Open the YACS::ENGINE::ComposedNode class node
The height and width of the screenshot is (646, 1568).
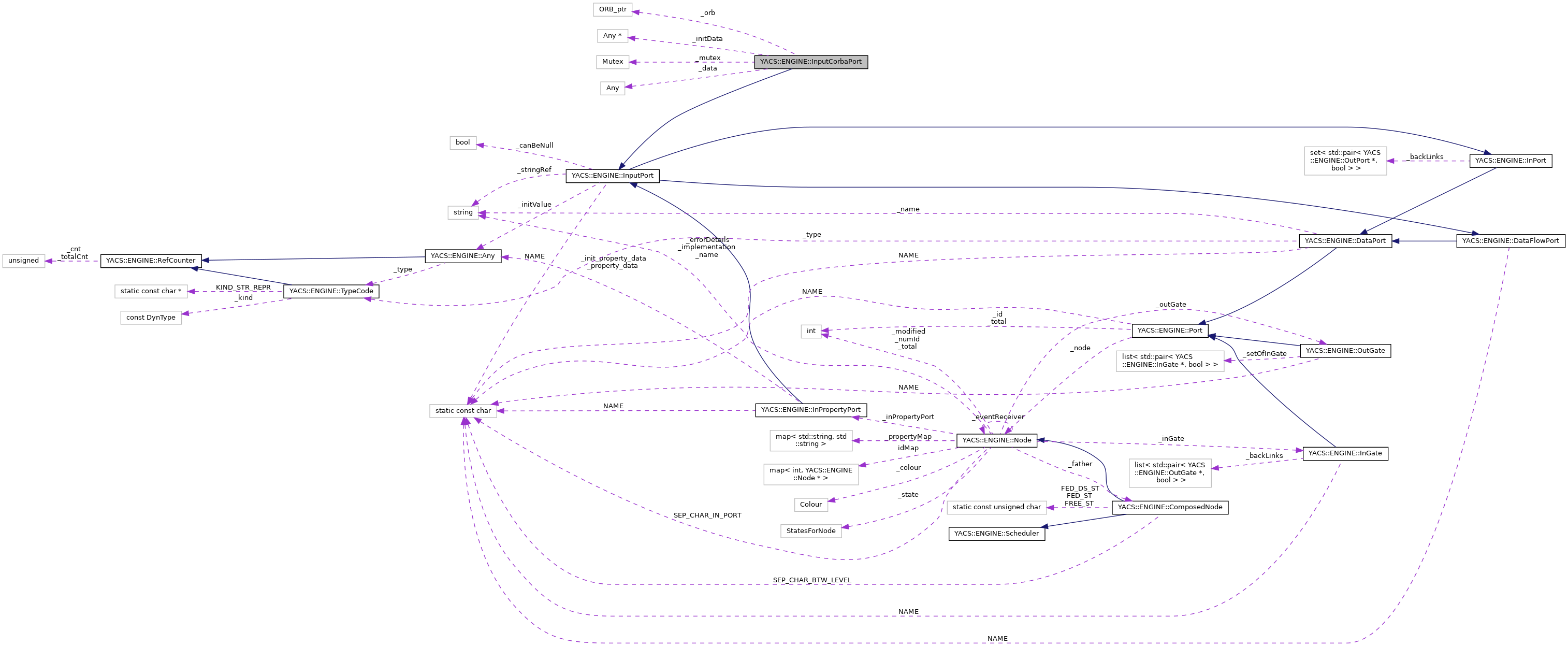(1169, 507)
